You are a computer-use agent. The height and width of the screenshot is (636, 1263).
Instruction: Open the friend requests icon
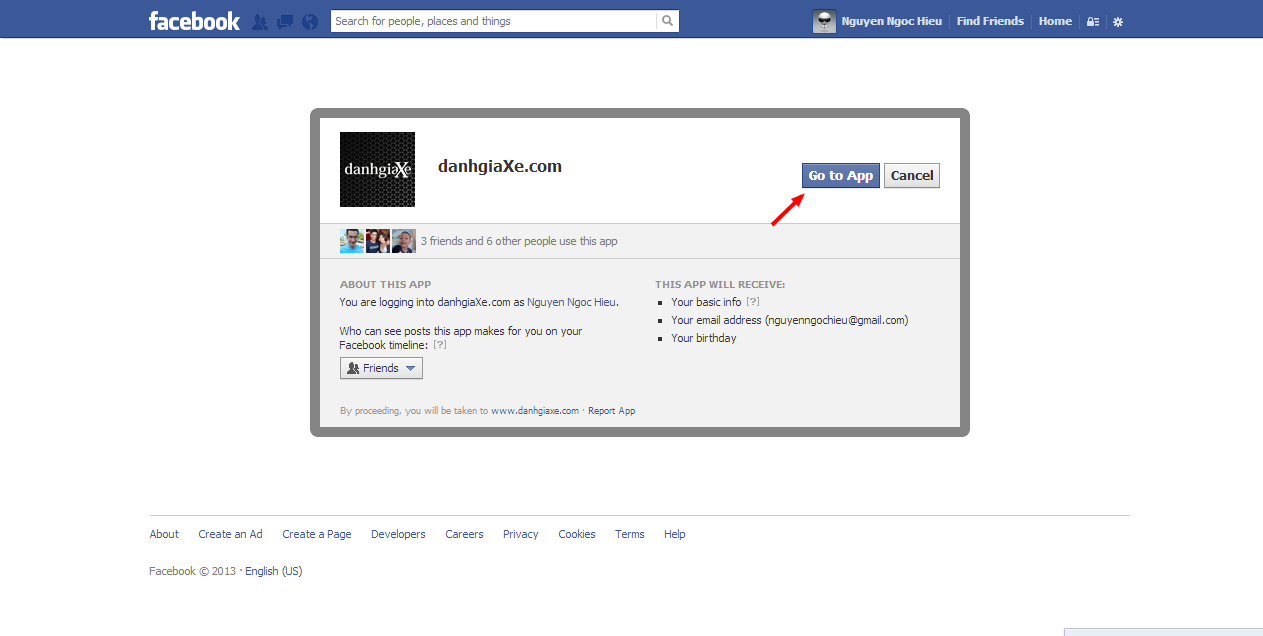click(260, 21)
